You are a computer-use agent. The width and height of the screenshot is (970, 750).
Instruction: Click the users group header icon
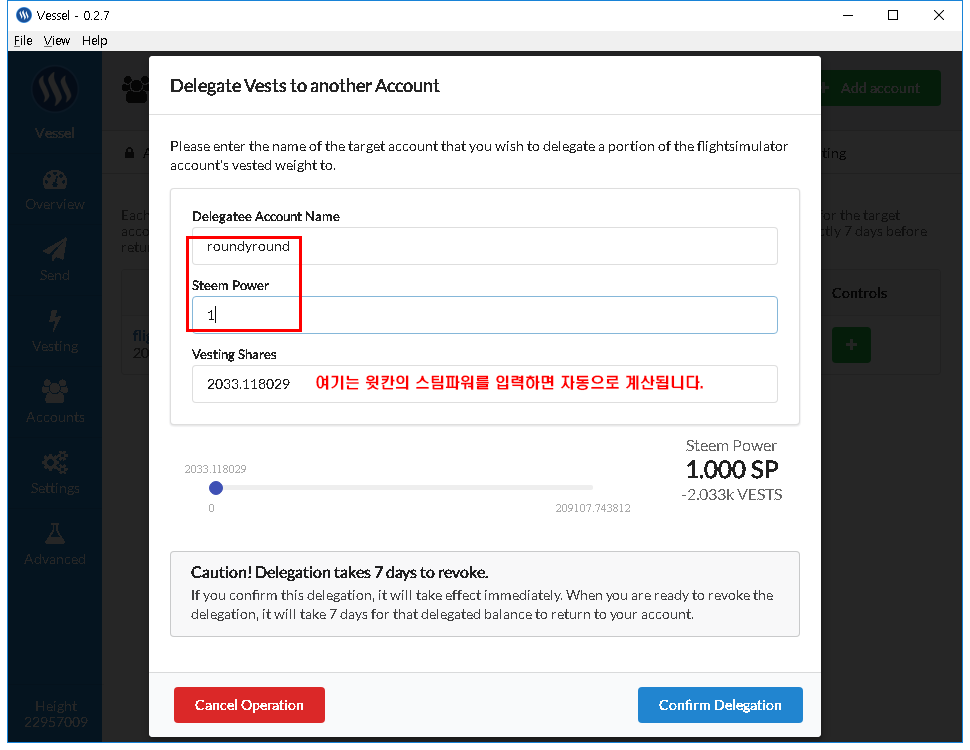135,89
